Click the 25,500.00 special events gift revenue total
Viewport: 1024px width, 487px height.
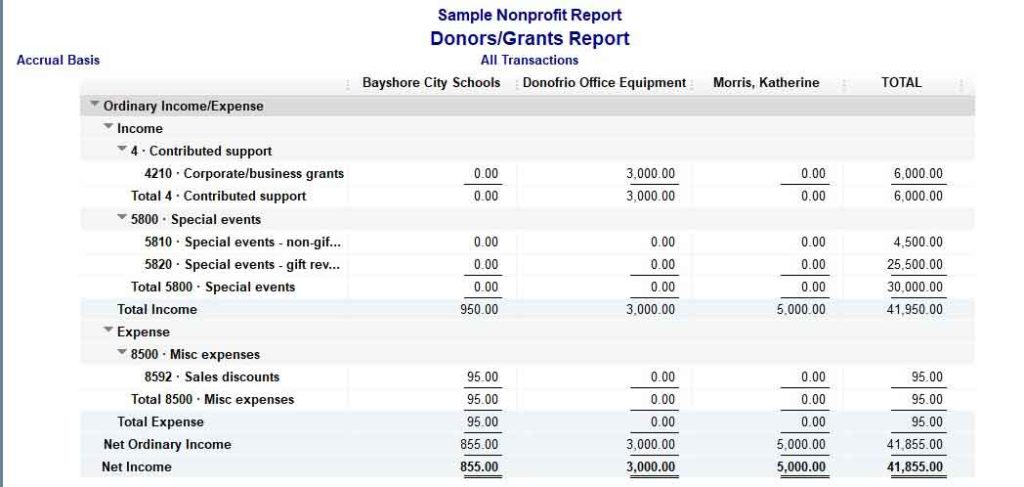(x=917, y=265)
